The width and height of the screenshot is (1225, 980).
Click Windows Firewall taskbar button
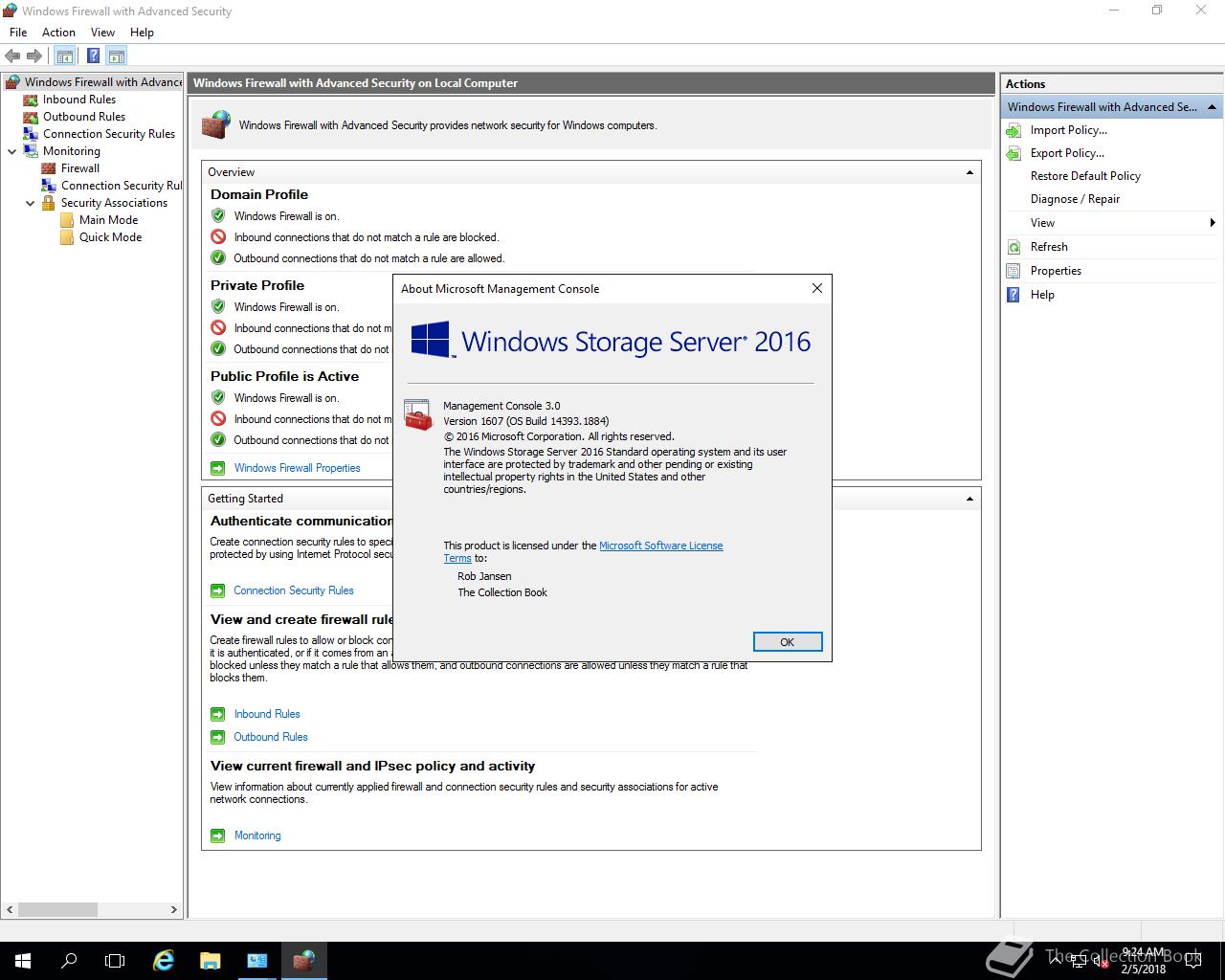click(303, 961)
